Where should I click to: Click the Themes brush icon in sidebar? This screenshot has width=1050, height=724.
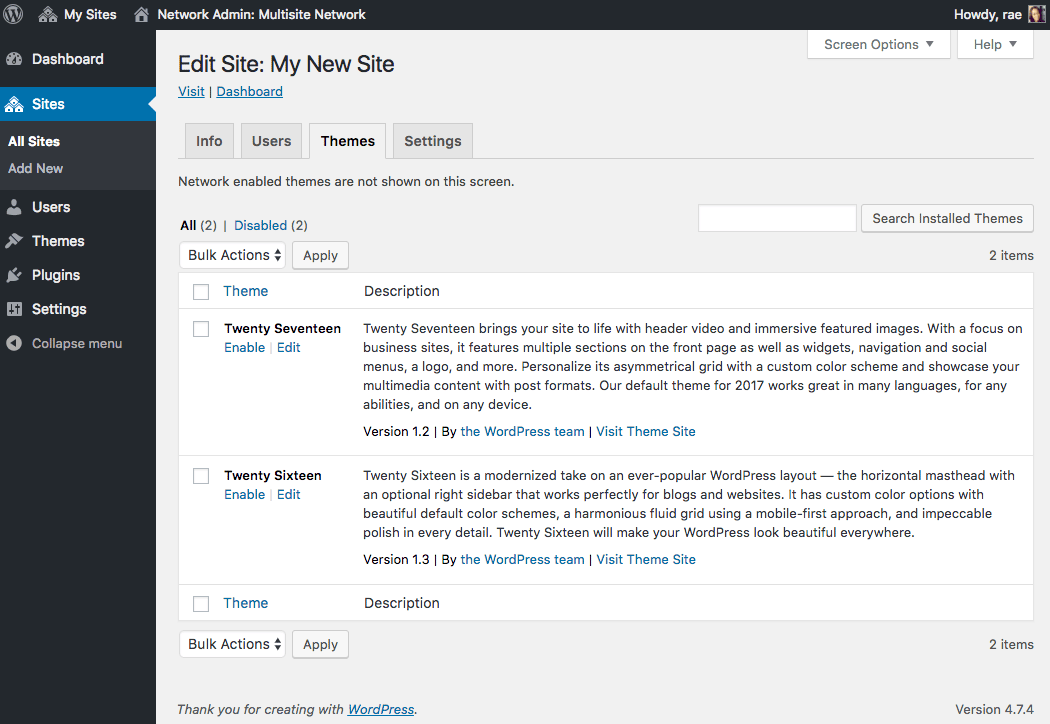click(x=14, y=241)
